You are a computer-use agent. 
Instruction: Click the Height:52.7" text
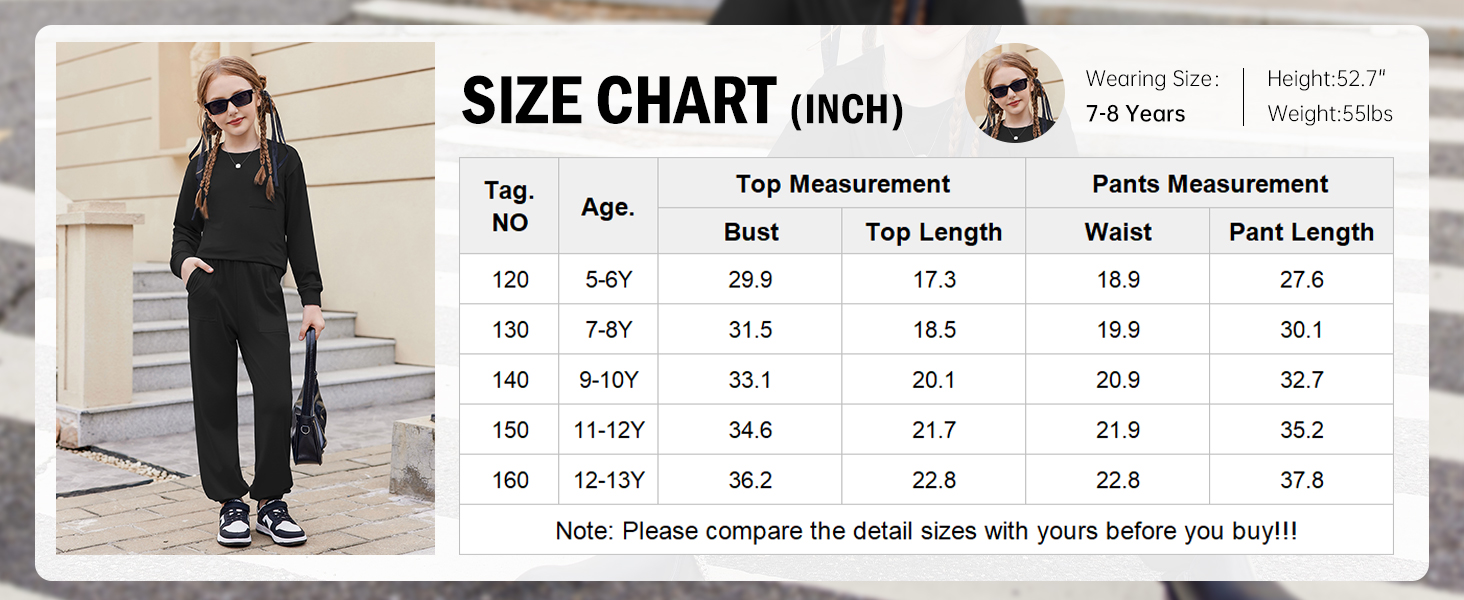point(1329,79)
